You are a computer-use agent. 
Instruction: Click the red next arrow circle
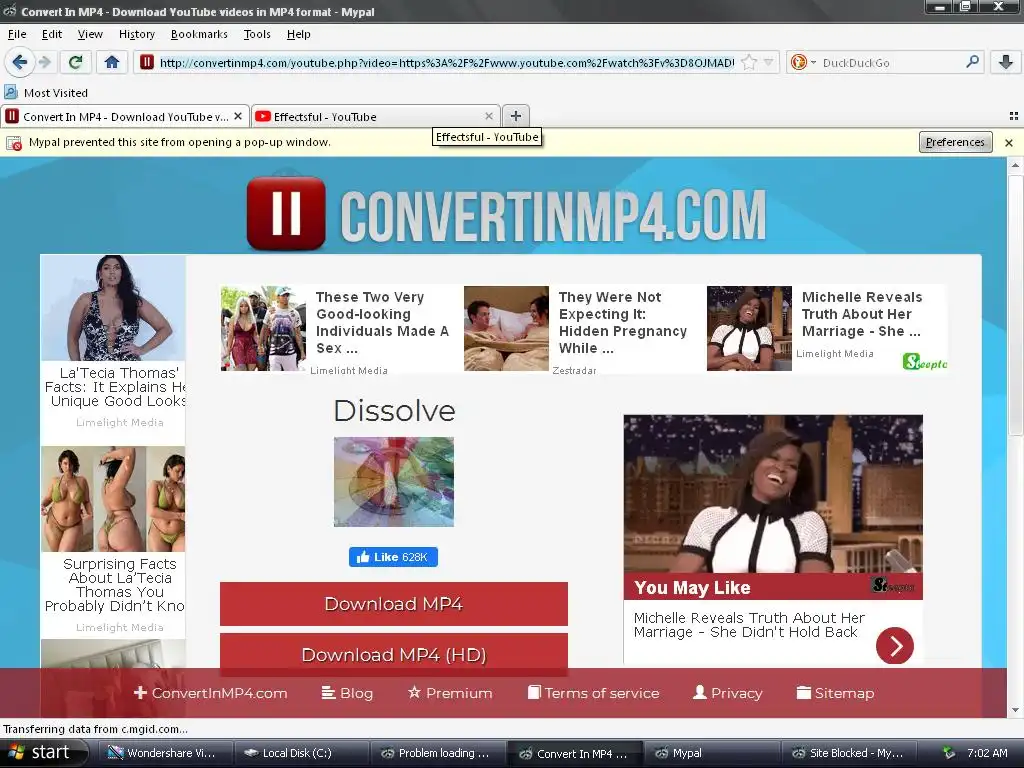click(895, 645)
